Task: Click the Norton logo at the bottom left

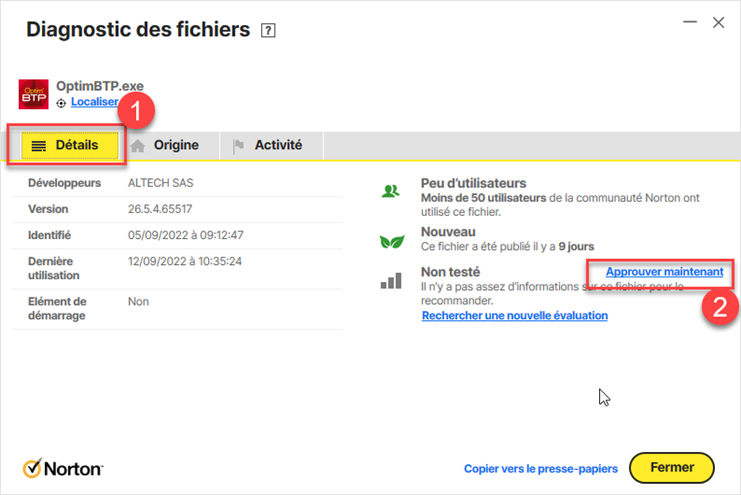Action: click(x=62, y=468)
